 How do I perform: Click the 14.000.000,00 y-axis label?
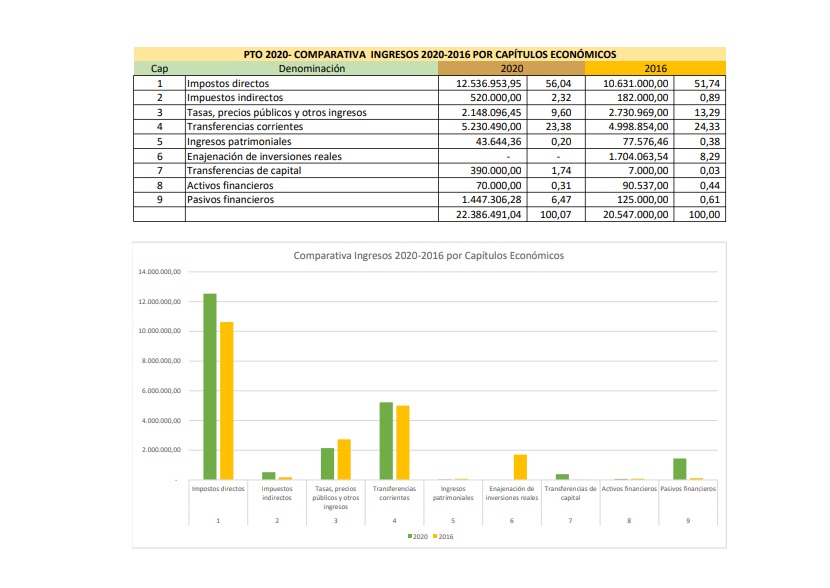tap(159, 272)
